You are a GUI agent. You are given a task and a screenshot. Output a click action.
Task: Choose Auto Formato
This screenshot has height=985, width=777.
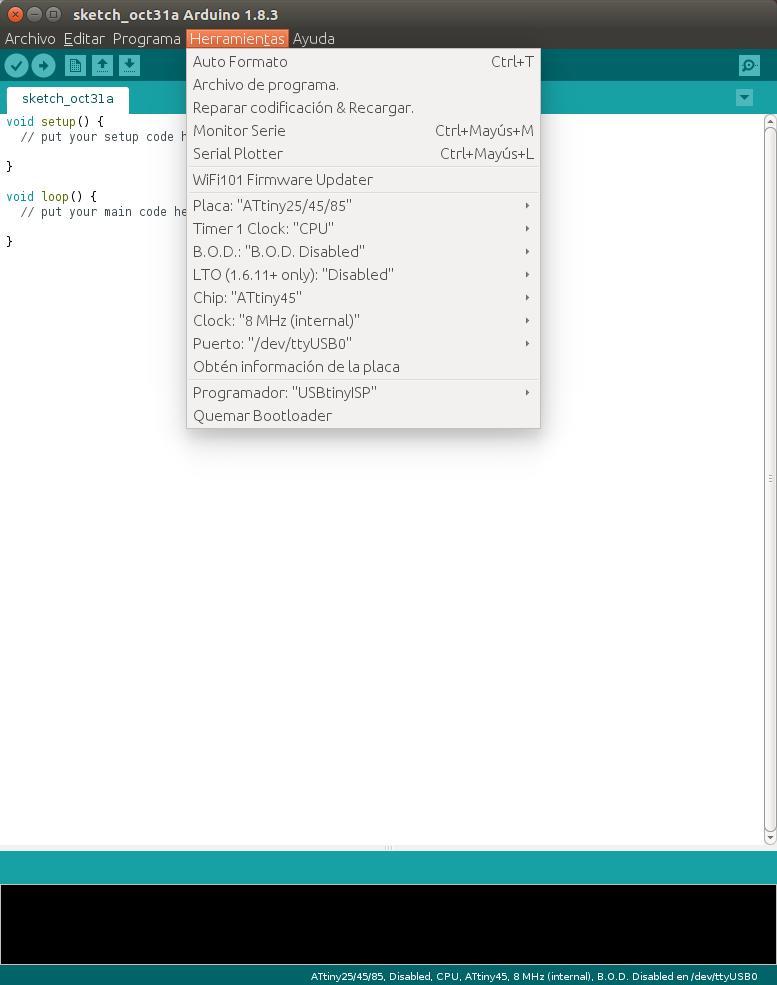[363, 62]
